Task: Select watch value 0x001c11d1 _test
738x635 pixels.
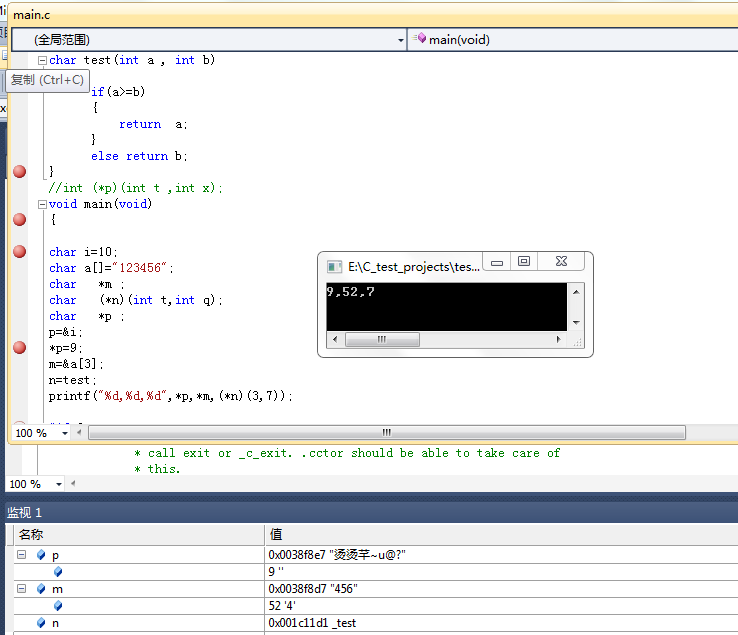Action: [312, 623]
